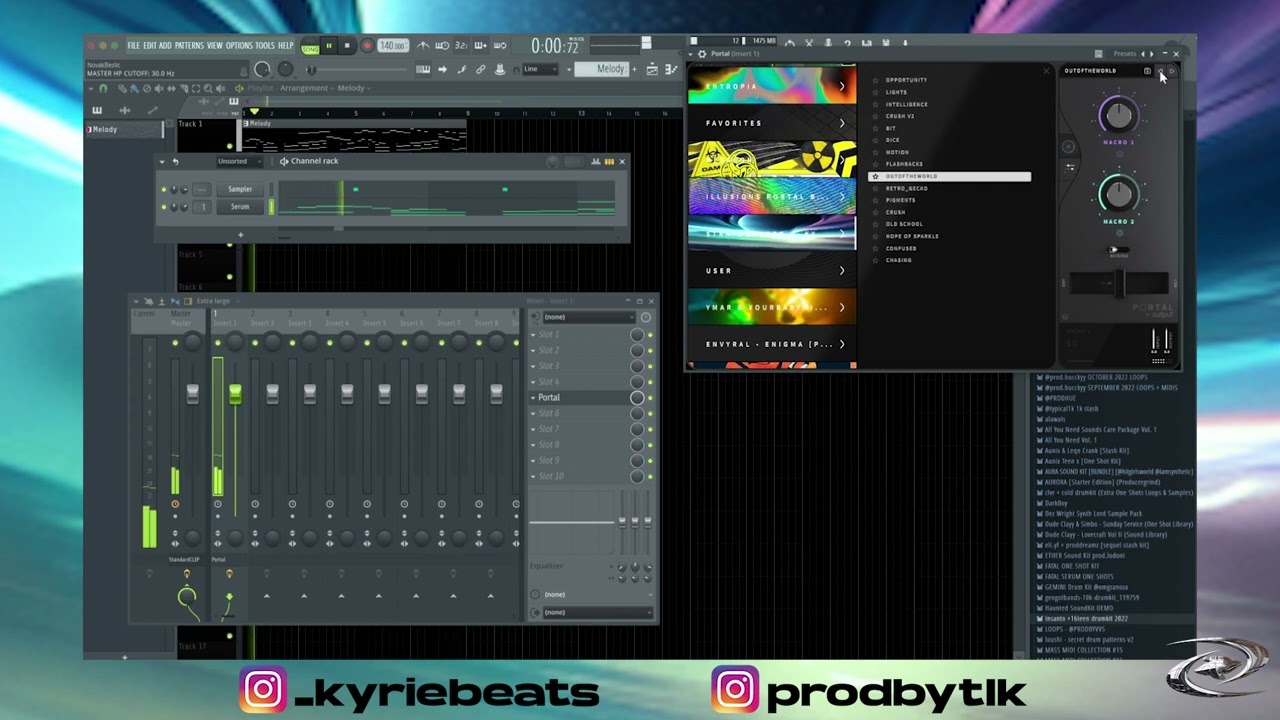Open the PATTERNS menu
The width and height of the screenshot is (1280, 720).
(x=189, y=46)
